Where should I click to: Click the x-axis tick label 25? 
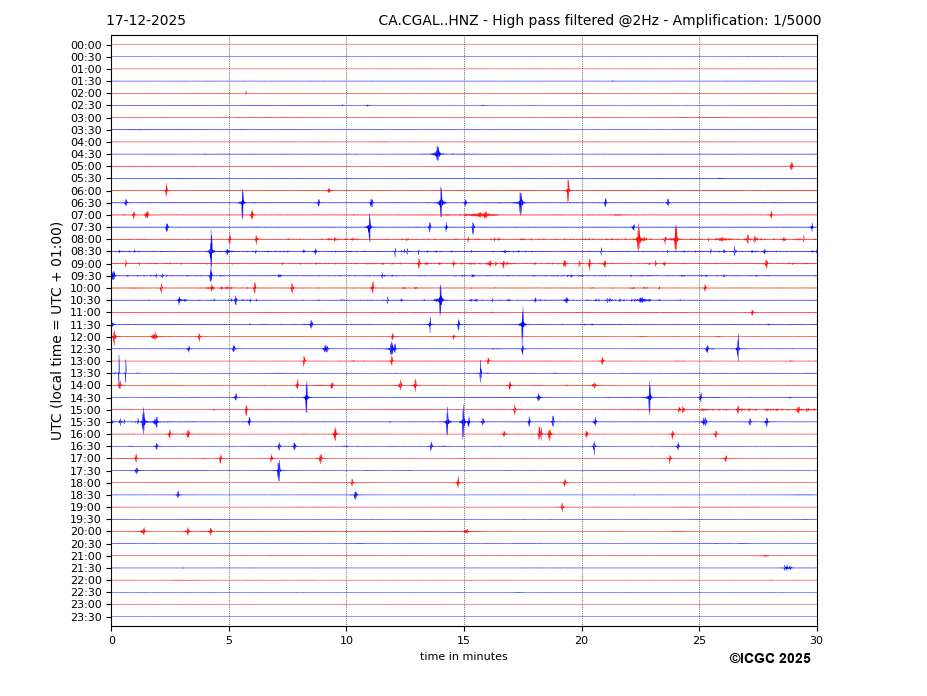click(699, 640)
